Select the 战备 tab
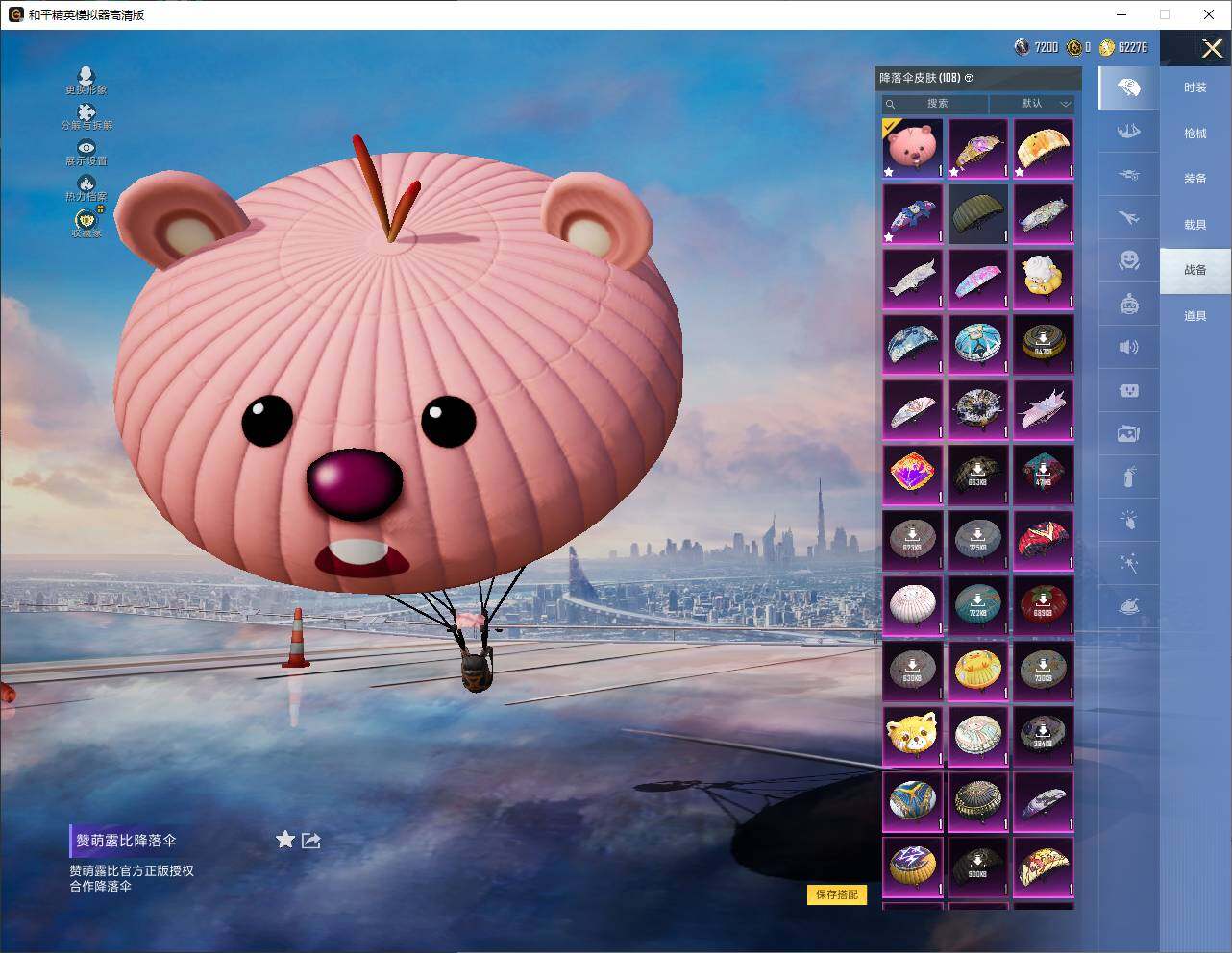The image size is (1232, 953). click(x=1195, y=270)
